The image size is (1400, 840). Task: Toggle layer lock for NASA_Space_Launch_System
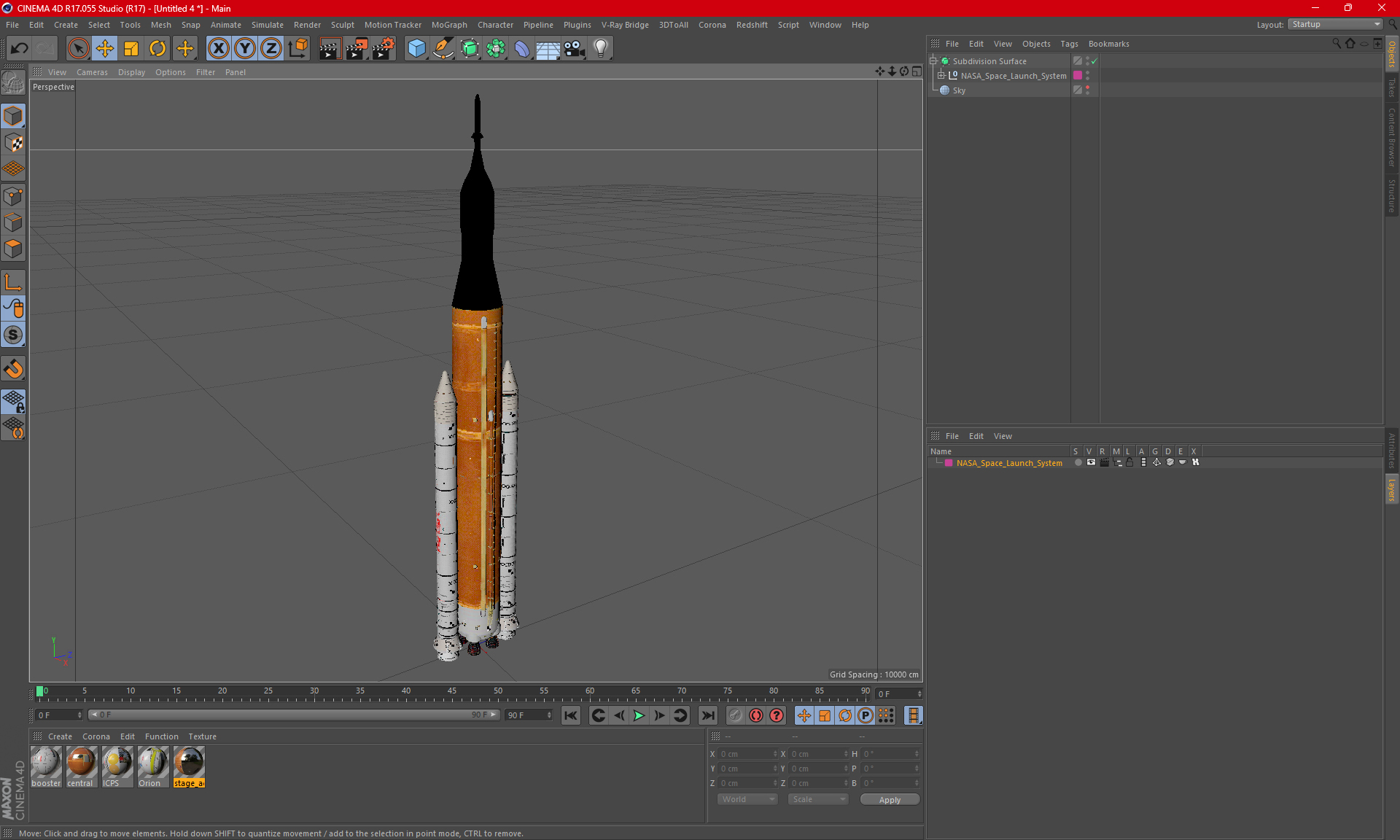(x=1129, y=462)
